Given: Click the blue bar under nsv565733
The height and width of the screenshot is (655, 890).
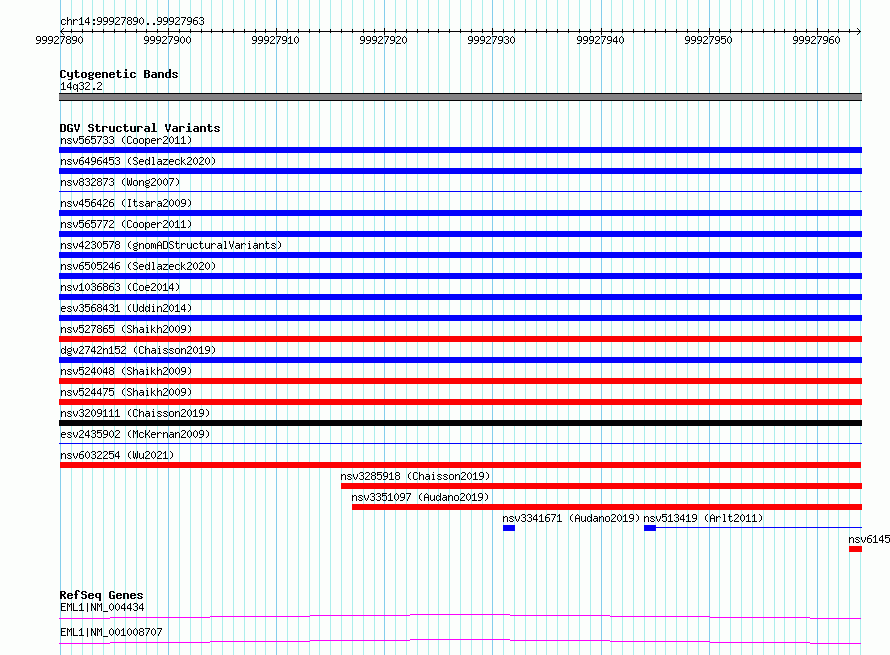Looking at the screenshot, I should (x=460, y=150).
